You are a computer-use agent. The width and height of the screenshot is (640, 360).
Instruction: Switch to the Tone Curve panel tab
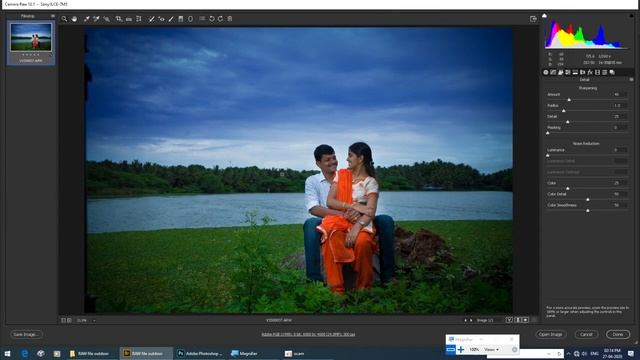click(x=553, y=72)
